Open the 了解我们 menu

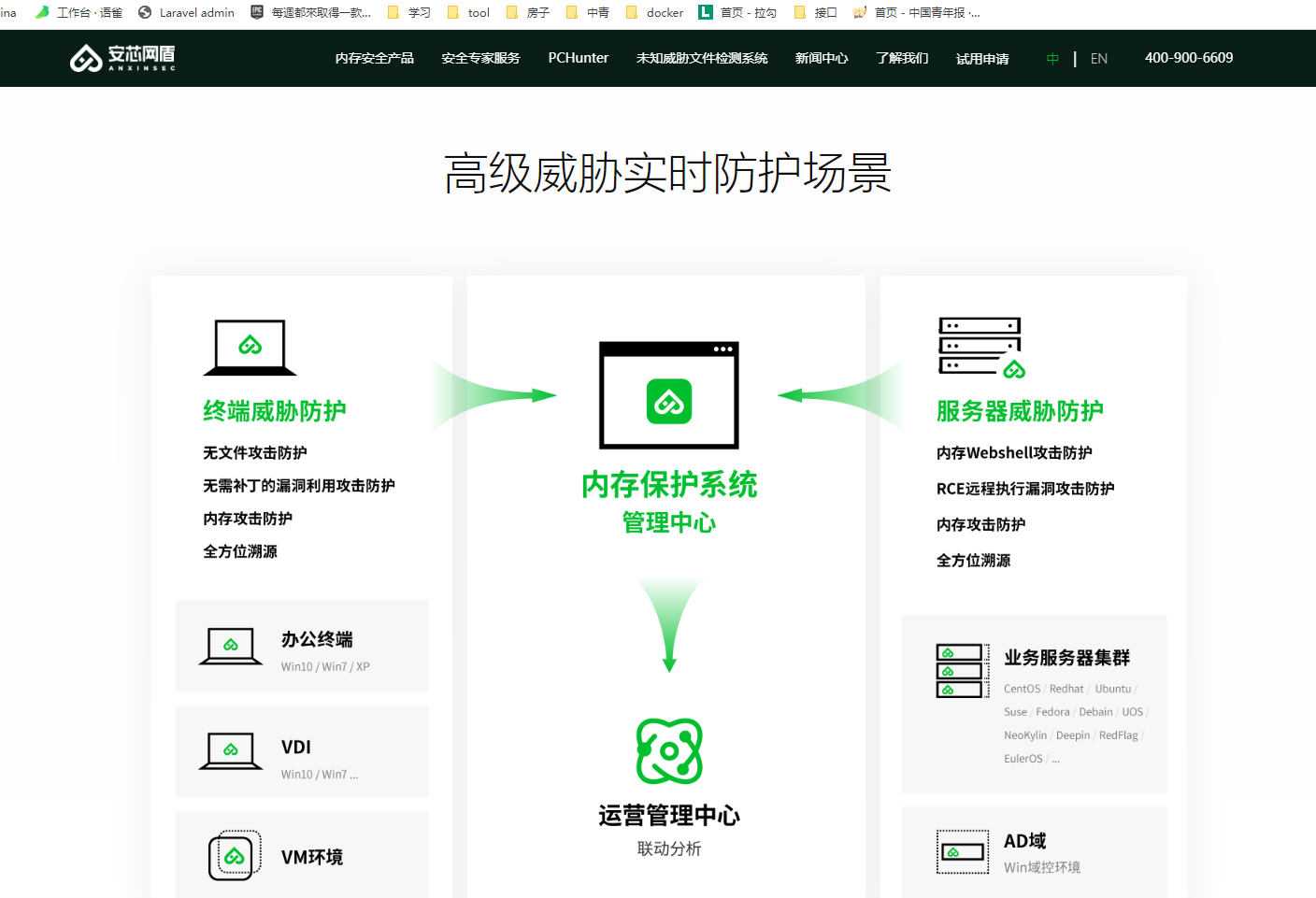(x=902, y=58)
